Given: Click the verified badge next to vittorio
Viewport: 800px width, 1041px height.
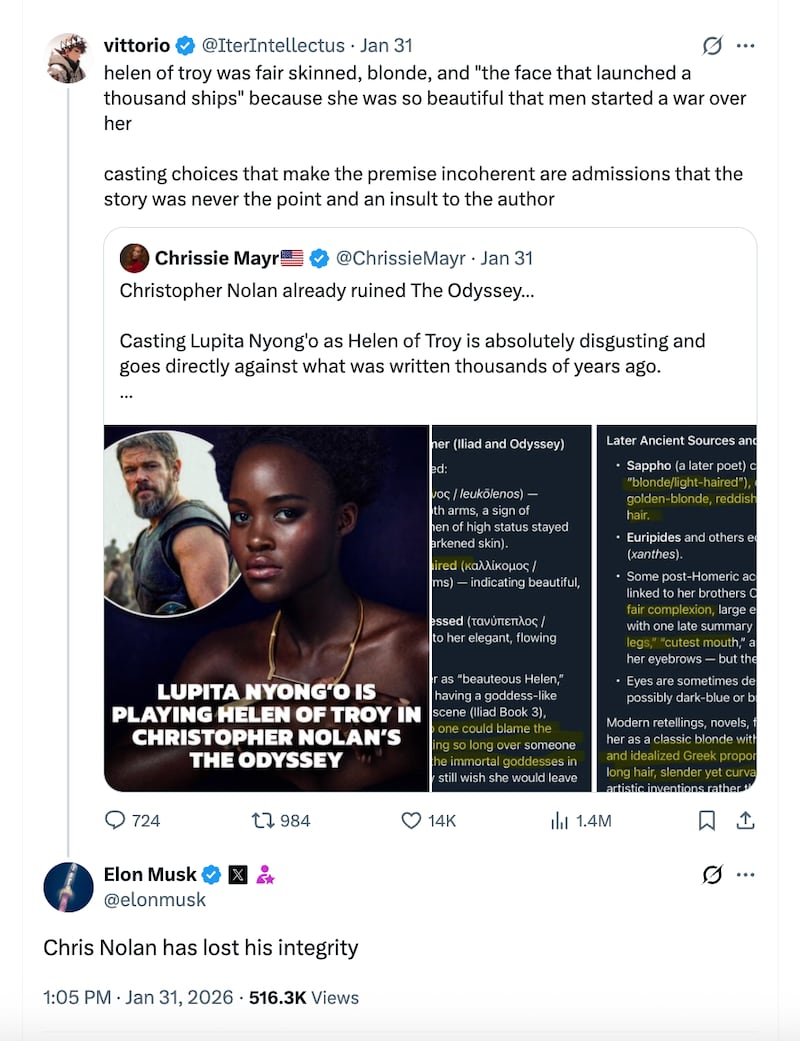Looking at the screenshot, I should click(185, 45).
